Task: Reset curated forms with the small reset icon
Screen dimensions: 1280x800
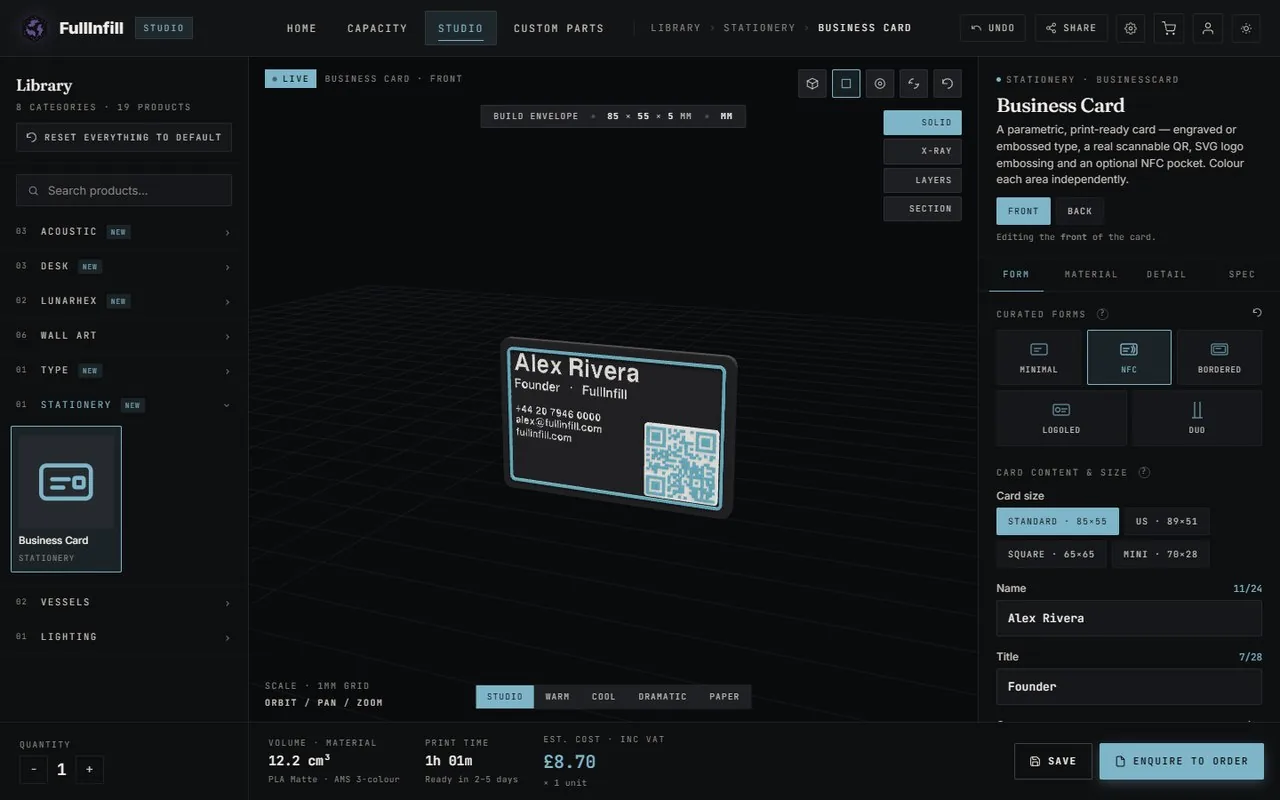Action: (x=1257, y=313)
